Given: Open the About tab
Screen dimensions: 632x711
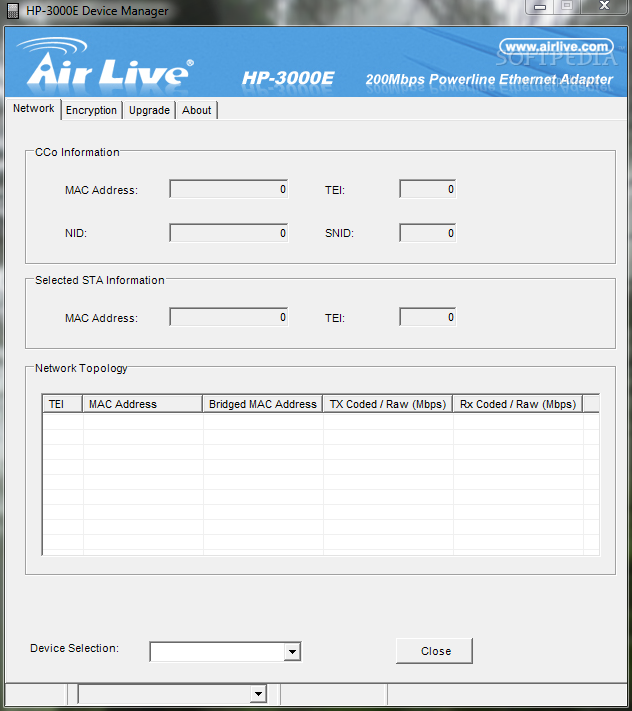Looking at the screenshot, I should (196, 110).
